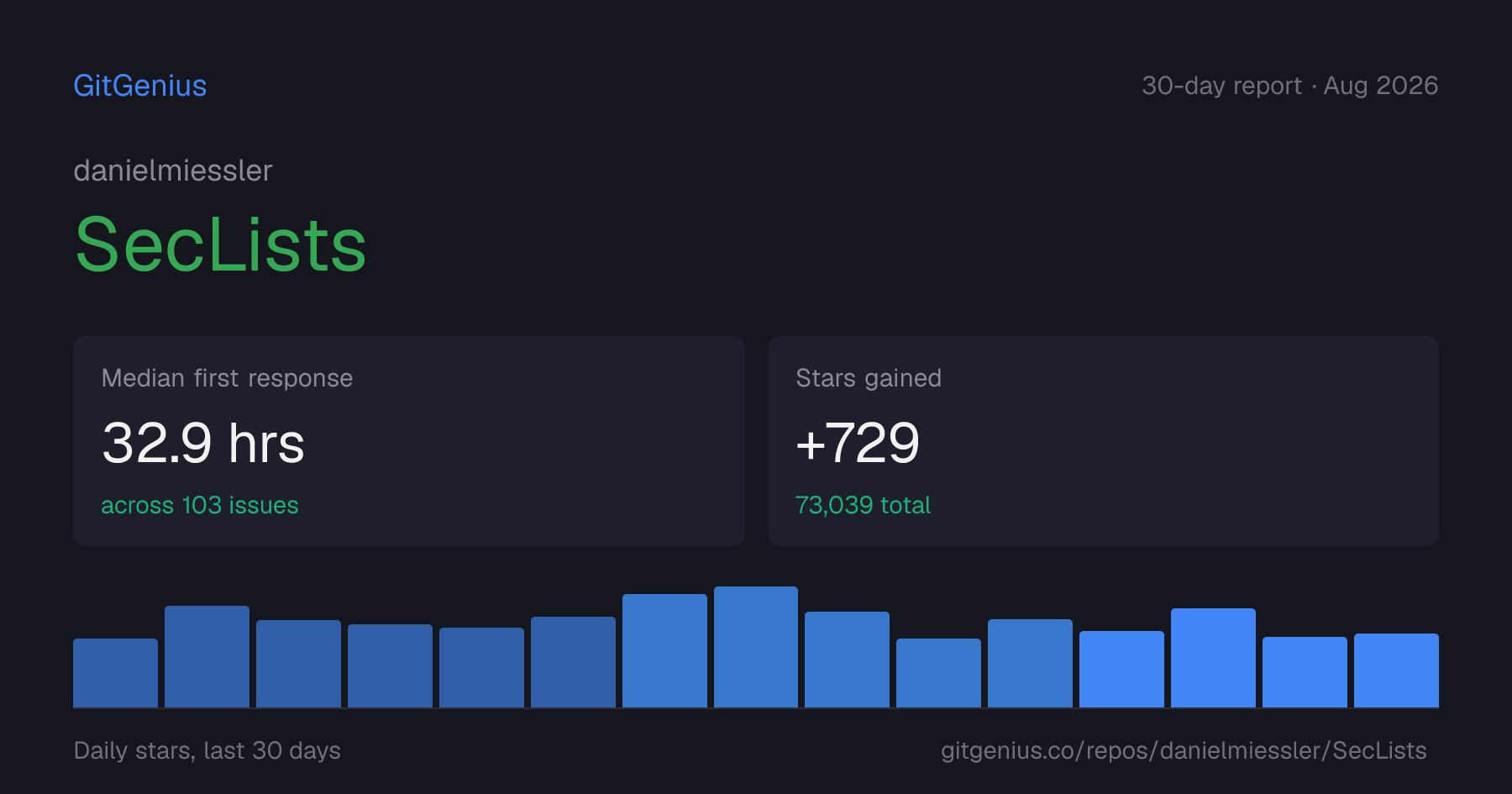Image resolution: width=1512 pixels, height=794 pixels.
Task: Select the "32.9 hrs" value
Action: [203, 443]
